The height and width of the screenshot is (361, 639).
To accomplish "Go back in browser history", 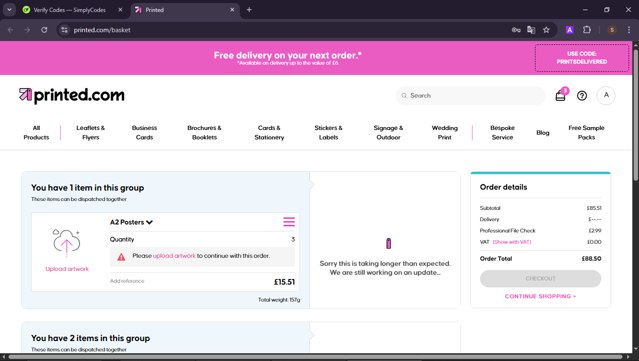I will 11,30.
